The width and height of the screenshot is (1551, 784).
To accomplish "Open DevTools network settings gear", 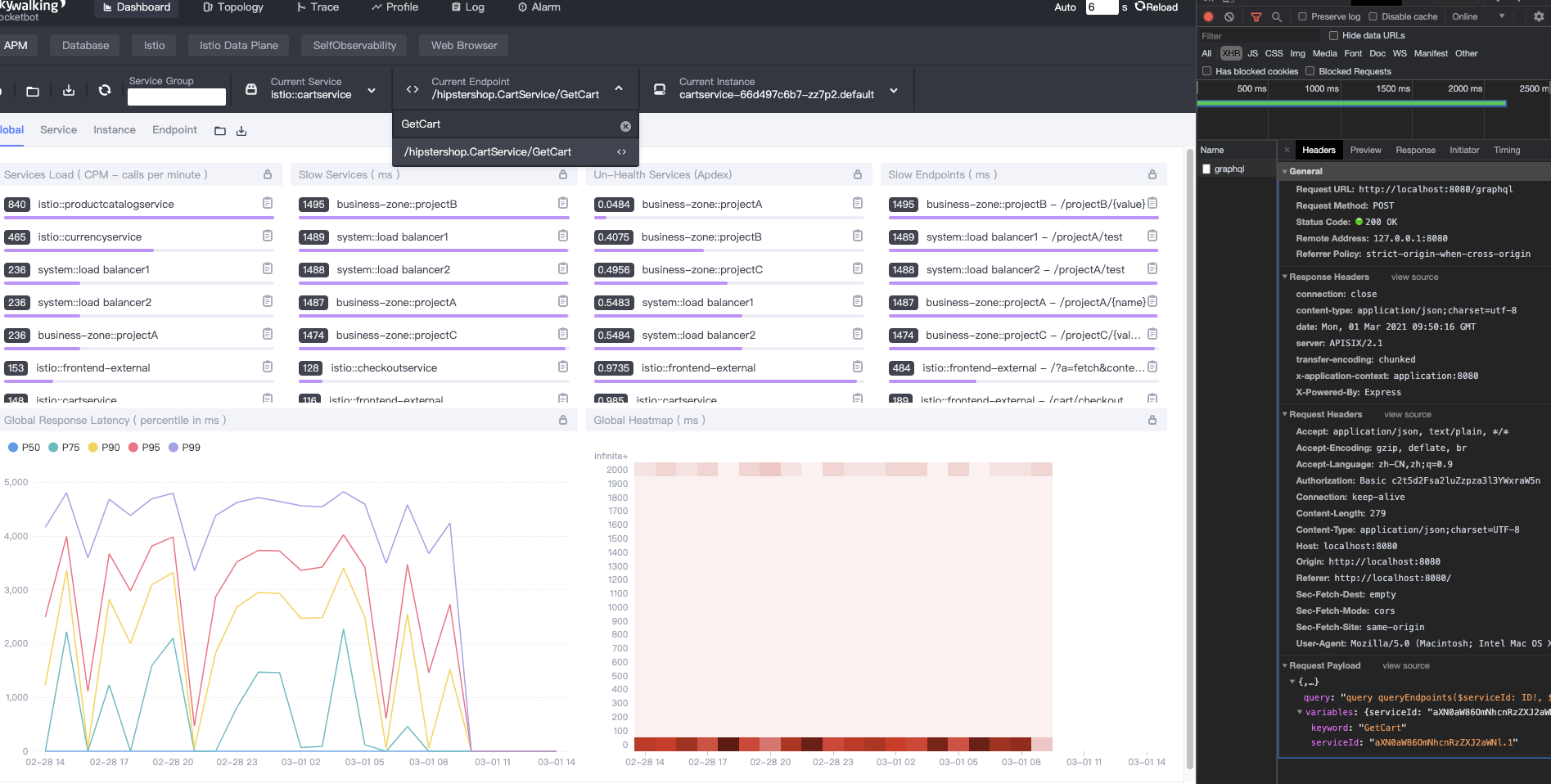I will (1539, 16).
